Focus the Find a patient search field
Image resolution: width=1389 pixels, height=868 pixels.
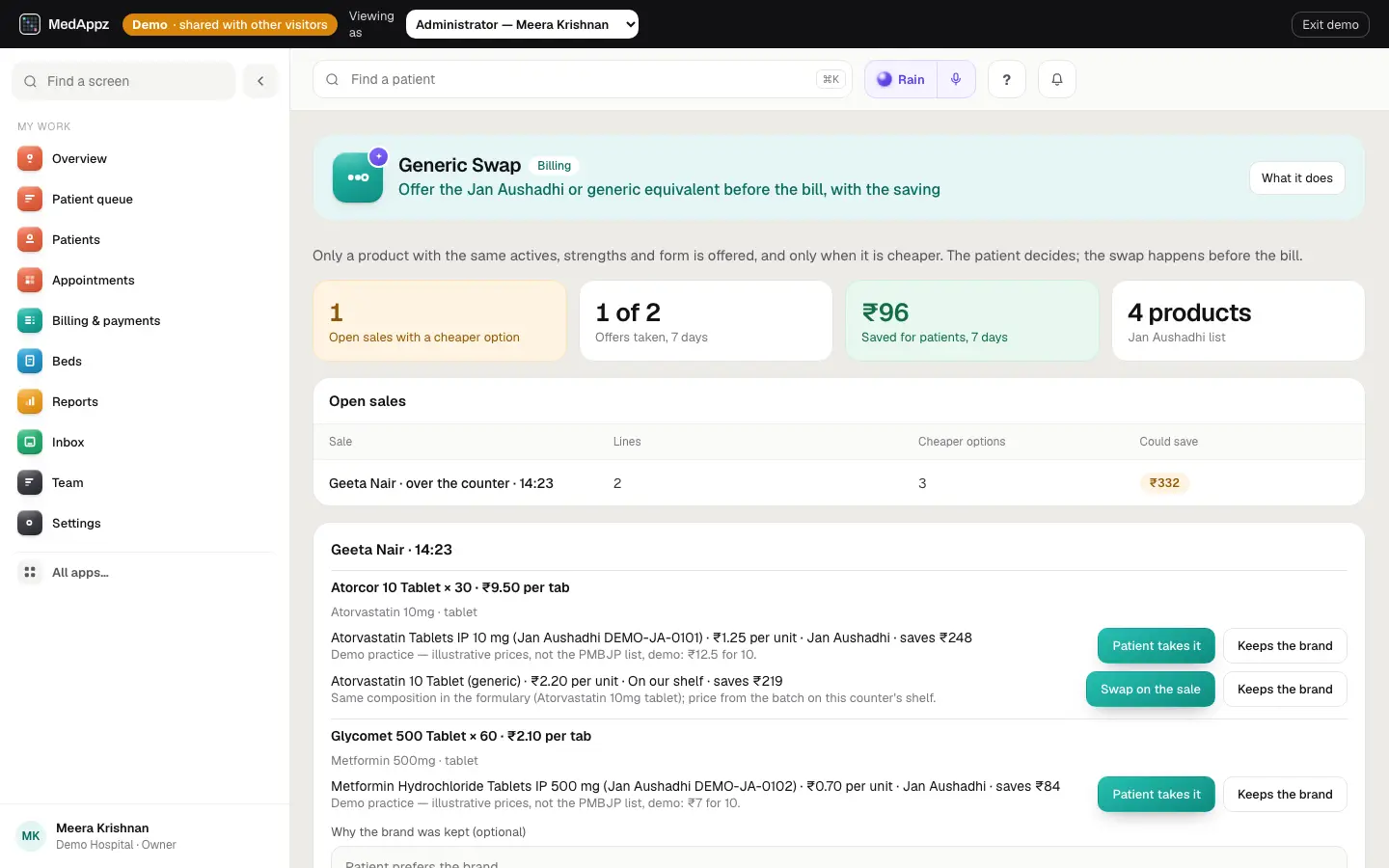[x=583, y=79]
